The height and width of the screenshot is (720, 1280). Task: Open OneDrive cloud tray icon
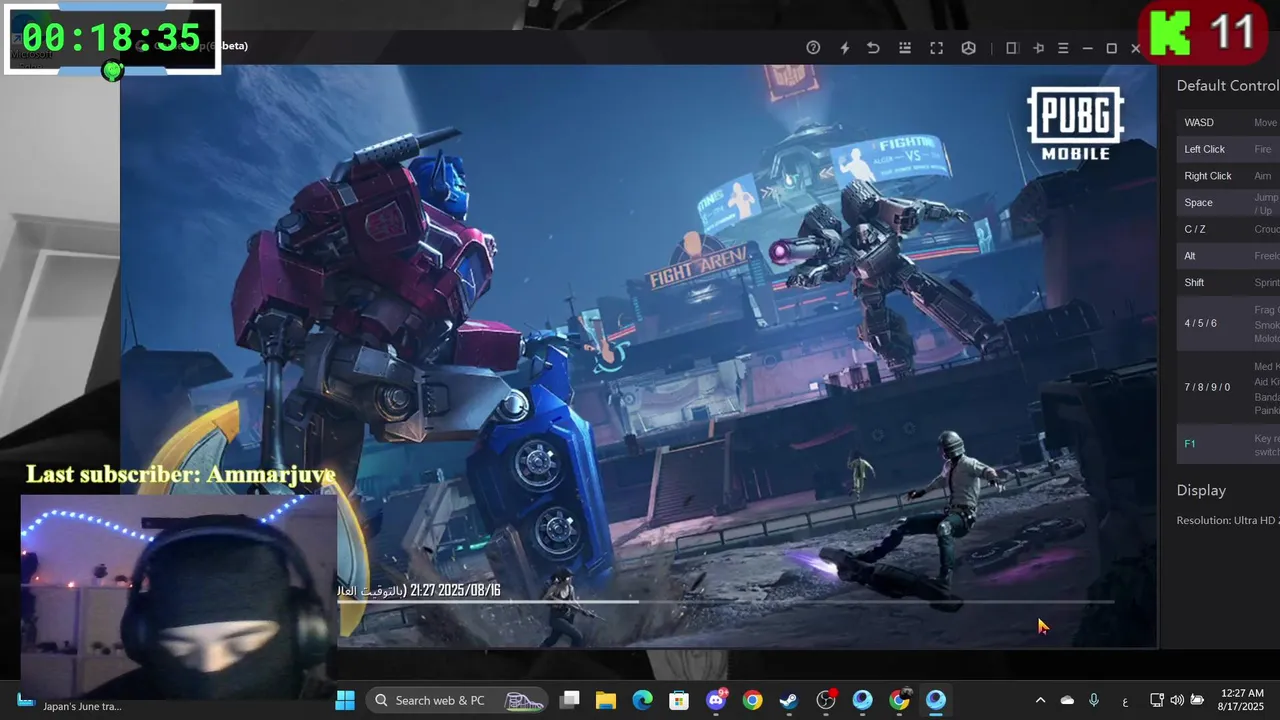1067,700
